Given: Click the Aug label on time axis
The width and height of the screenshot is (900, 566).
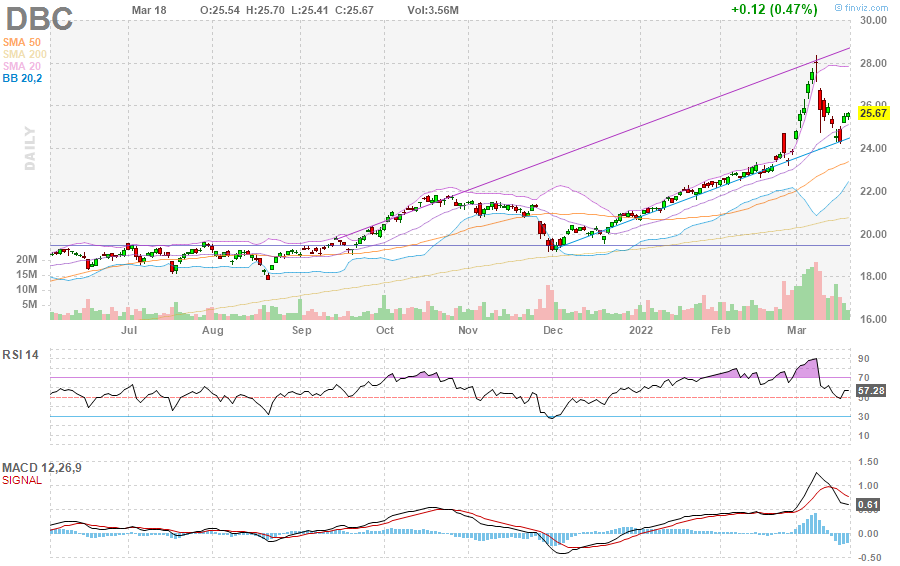Looking at the screenshot, I should pyautogui.click(x=213, y=330).
